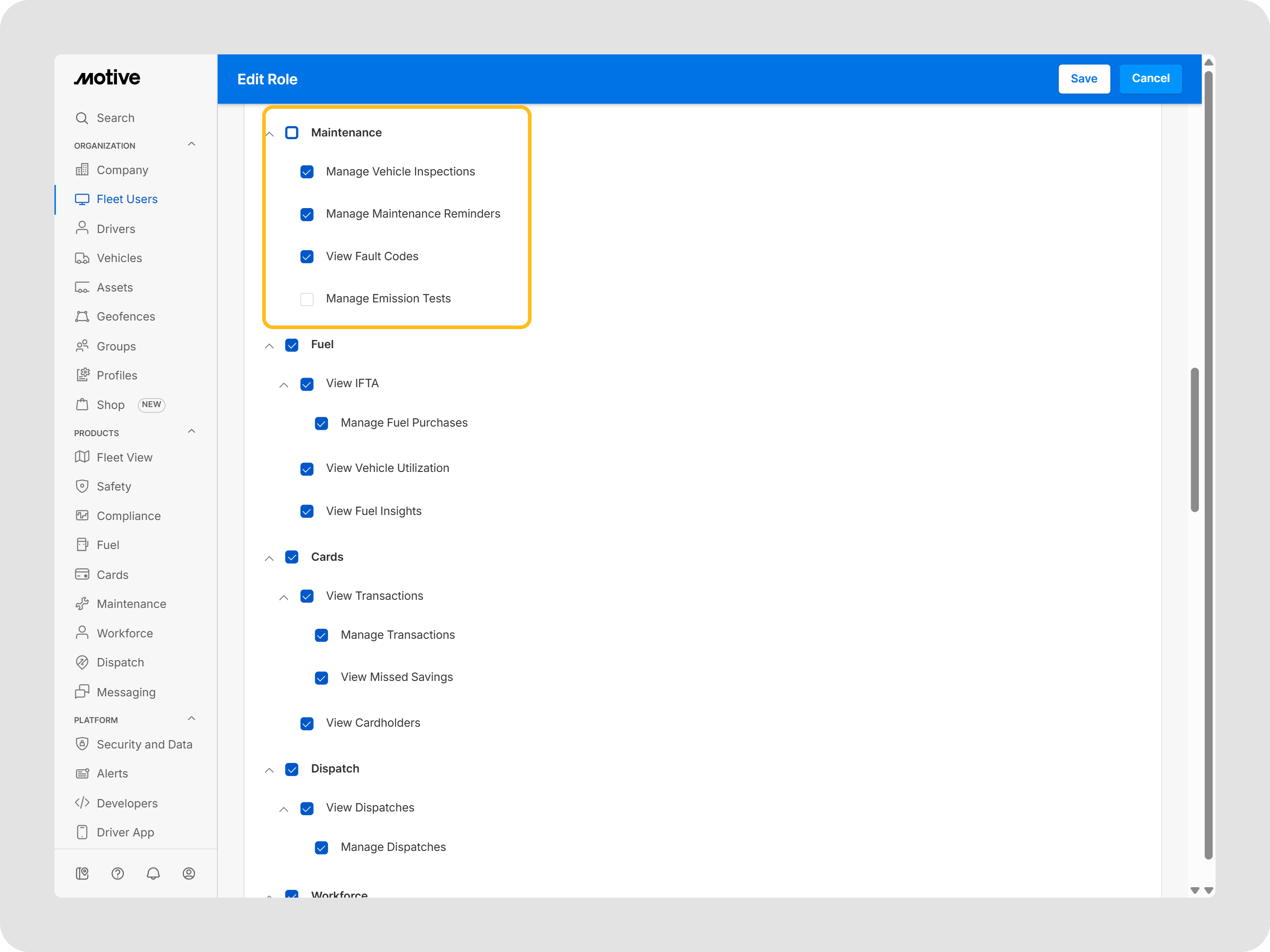
Task: Click the map guide icon in bottom bar
Action: click(82, 873)
